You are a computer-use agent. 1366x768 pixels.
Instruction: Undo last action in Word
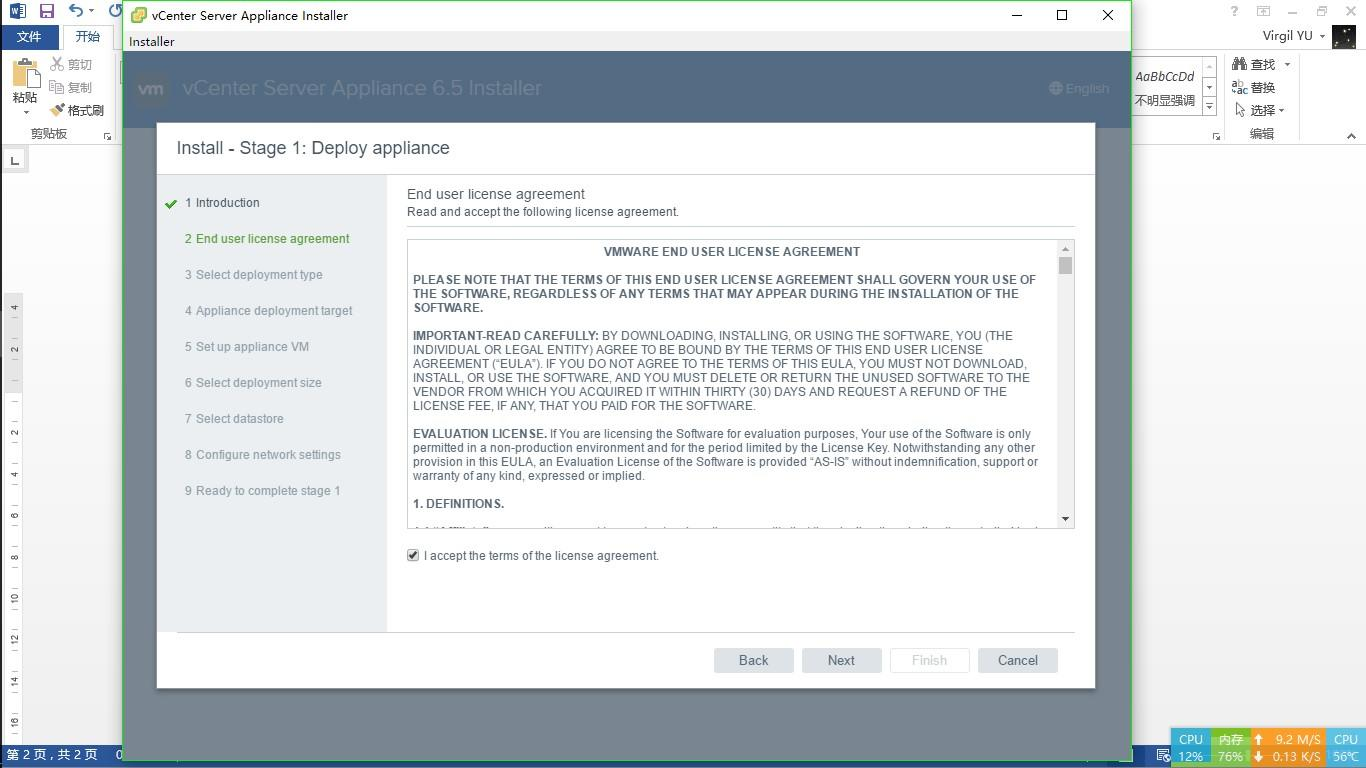(76, 11)
